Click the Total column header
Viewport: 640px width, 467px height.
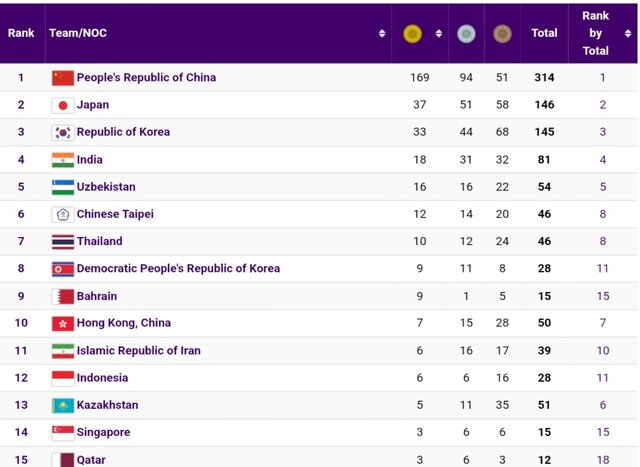click(544, 33)
